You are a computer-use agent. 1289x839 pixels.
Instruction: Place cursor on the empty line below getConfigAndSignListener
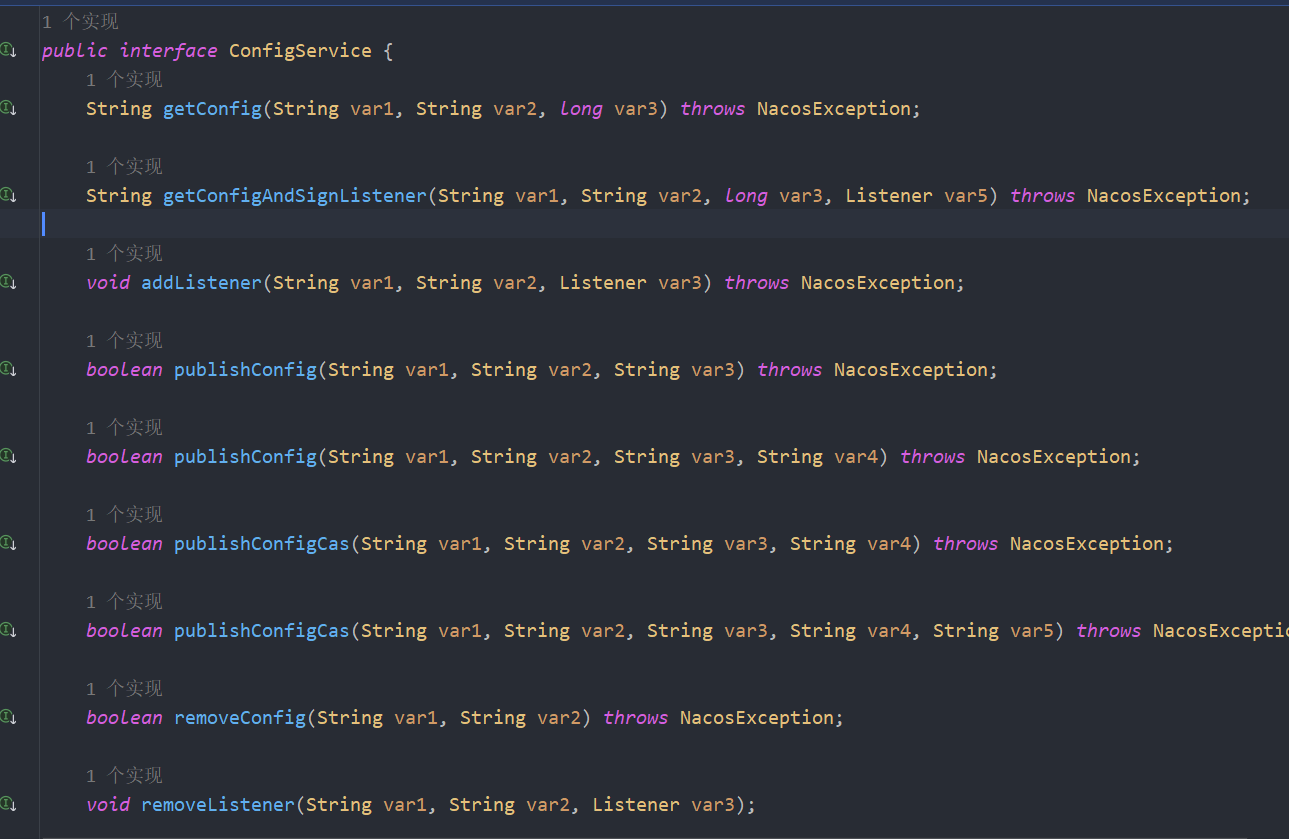click(664, 224)
